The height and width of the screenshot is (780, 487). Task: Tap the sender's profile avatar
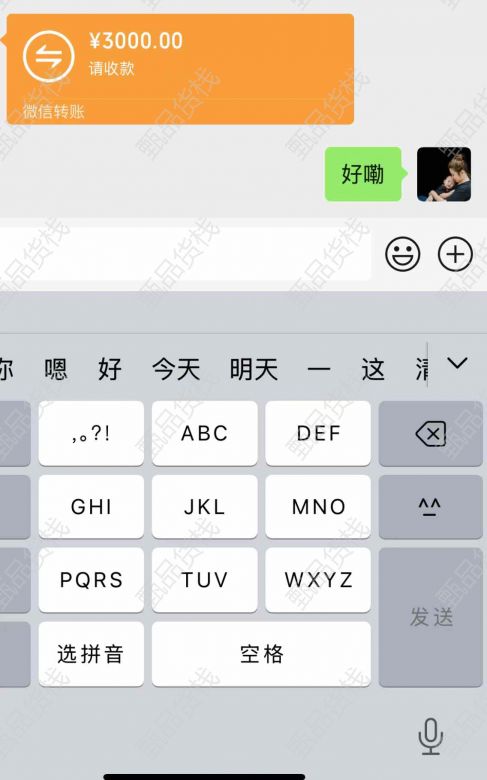coord(444,174)
